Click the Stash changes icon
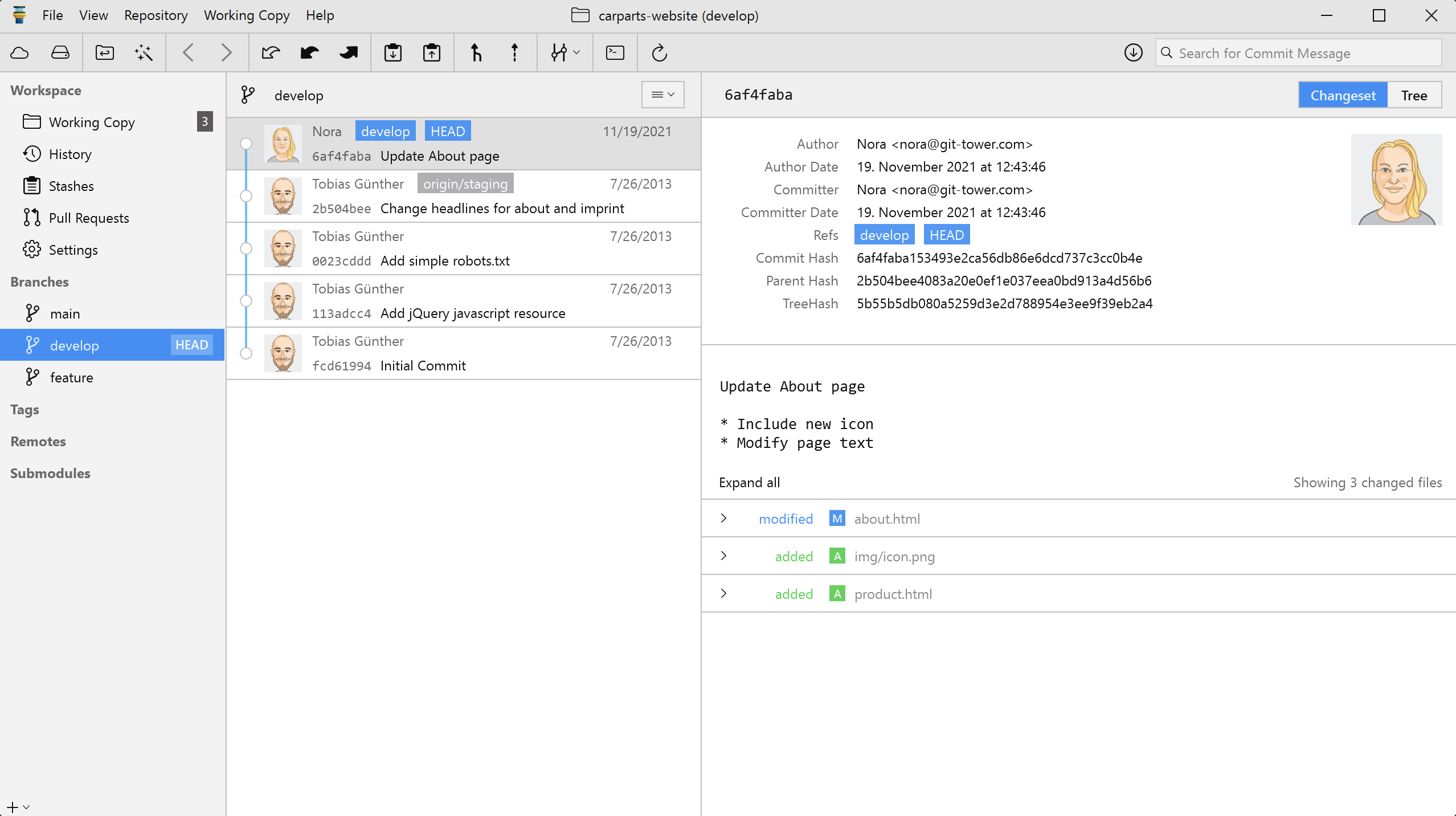The height and width of the screenshot is (816, 1456). [393, 53]
